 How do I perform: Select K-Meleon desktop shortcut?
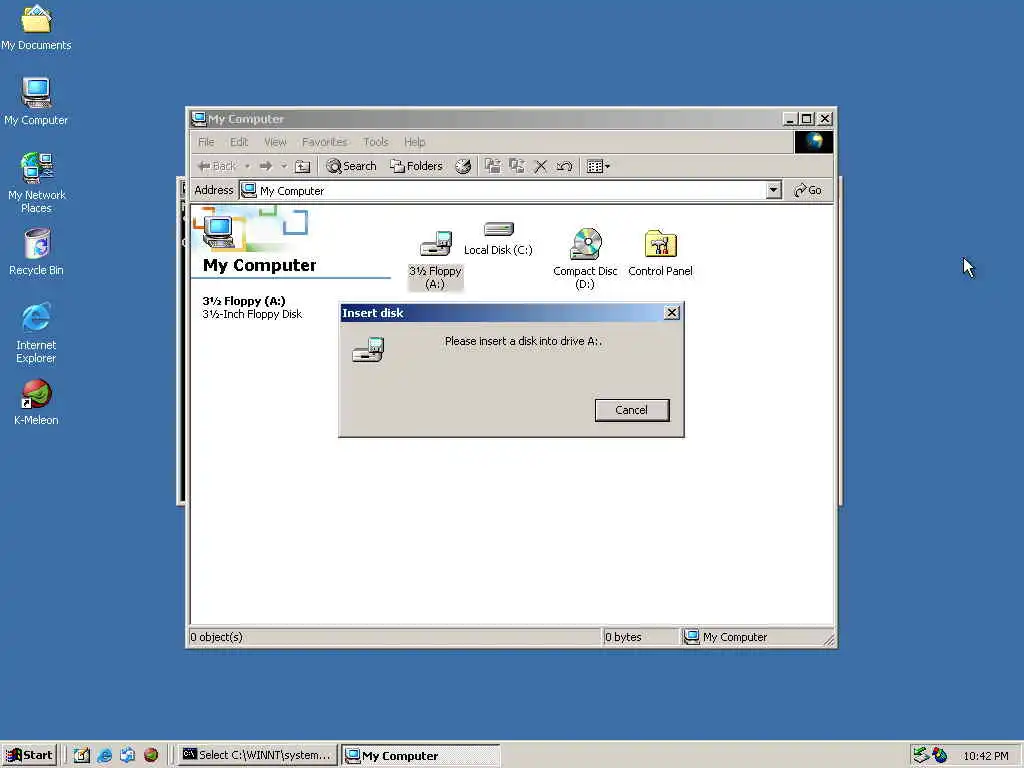click(37, 402)
